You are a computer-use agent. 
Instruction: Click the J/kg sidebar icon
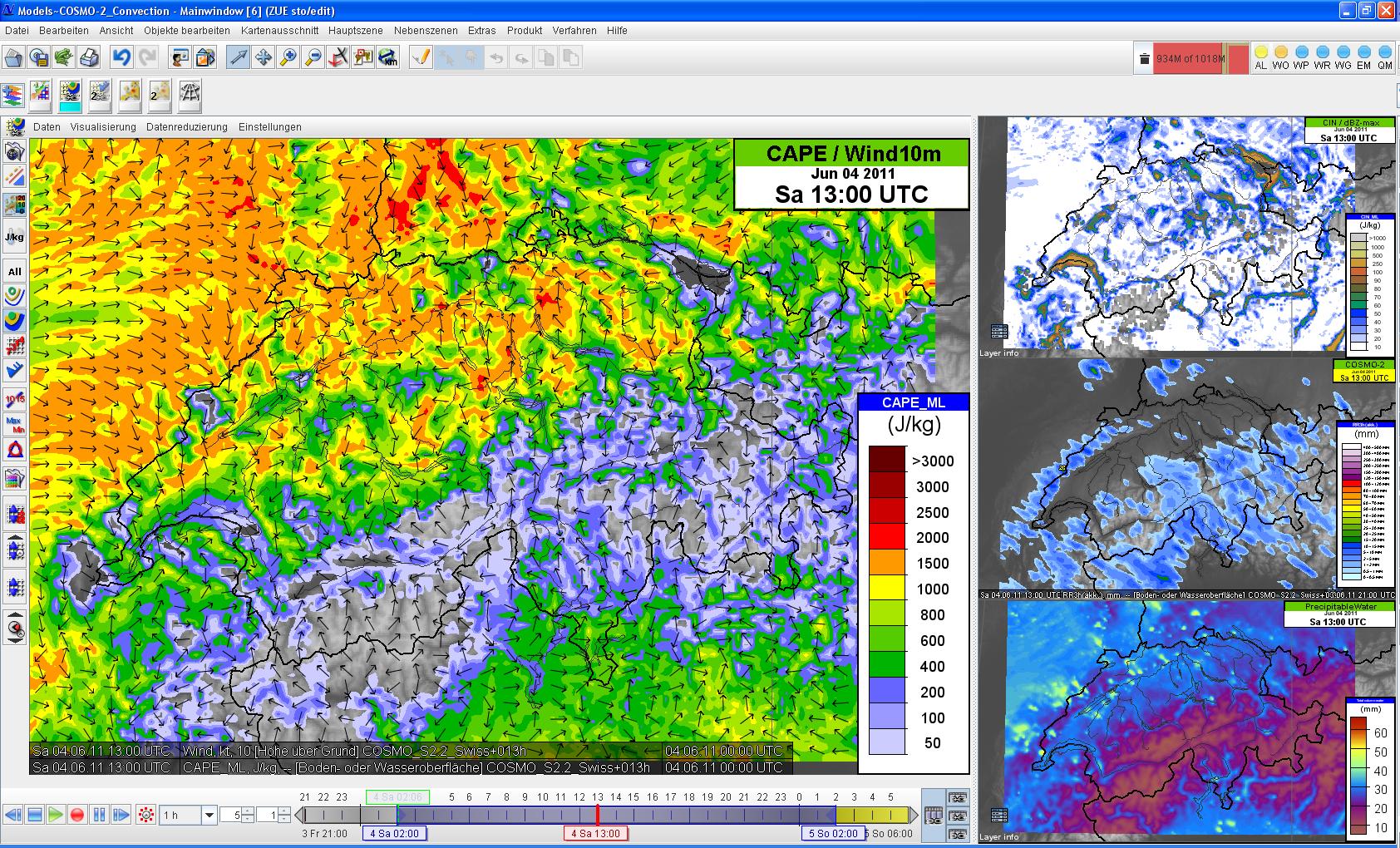[14, 236]
